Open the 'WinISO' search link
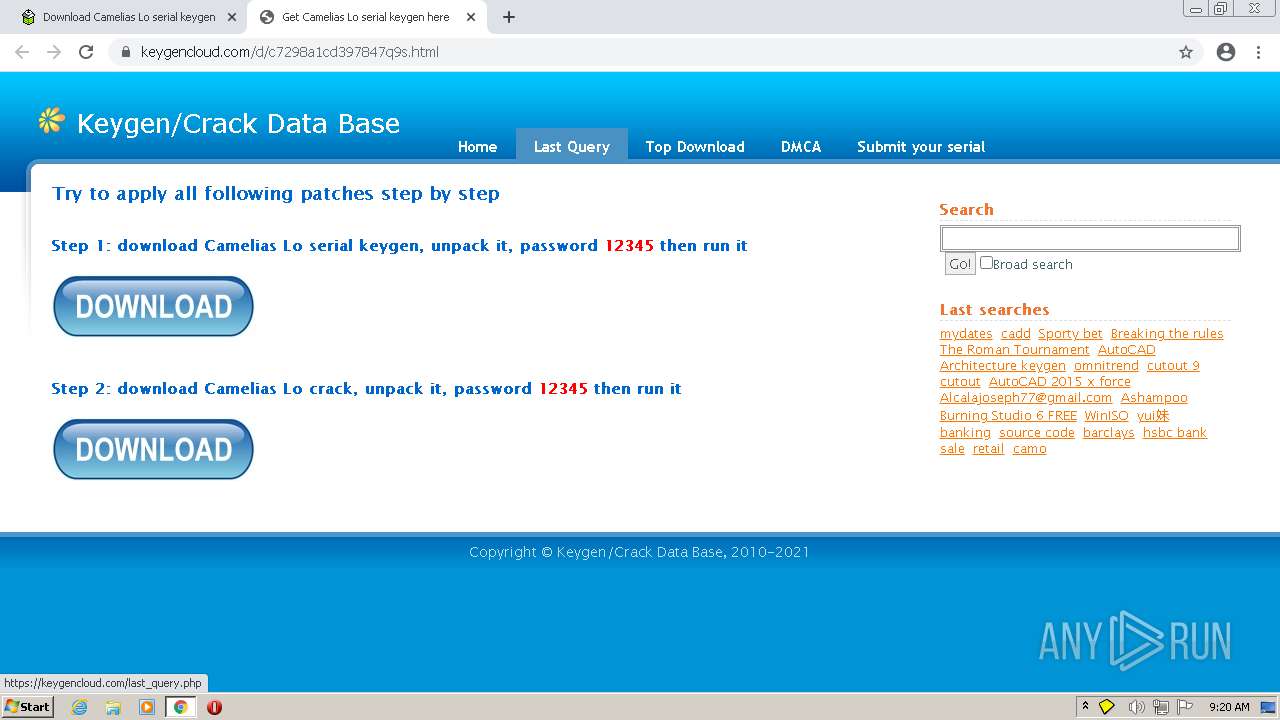The width and height of the screenshot is (1280, 720). coord(1106,416)
